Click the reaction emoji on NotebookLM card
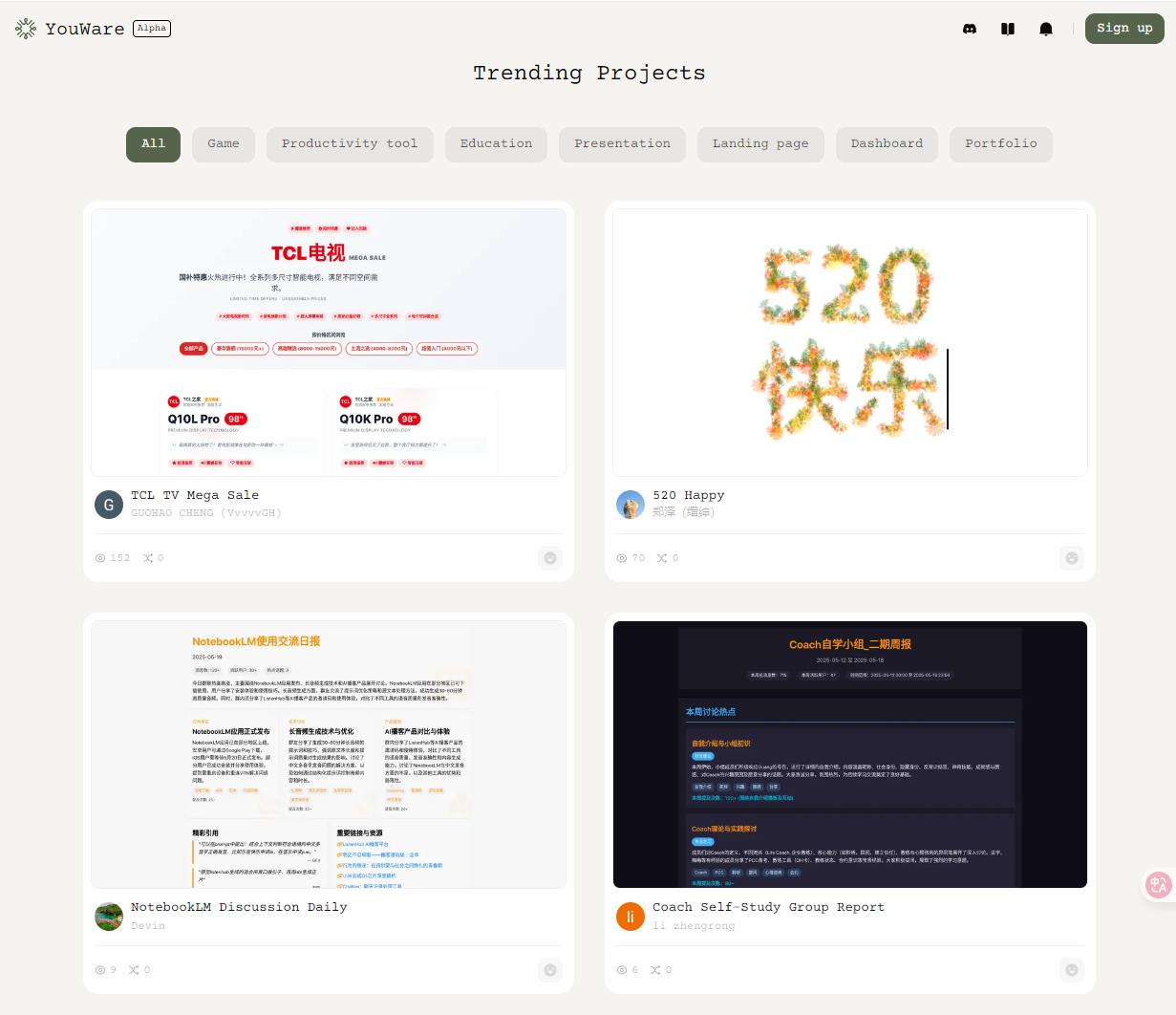Image resolution: width=1176 pixels, height=1015 pixels. [x=550, y=970]
